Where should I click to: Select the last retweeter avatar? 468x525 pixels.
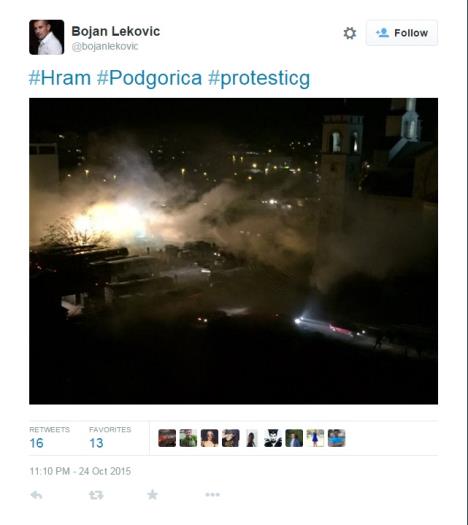[x=336, y=438]
